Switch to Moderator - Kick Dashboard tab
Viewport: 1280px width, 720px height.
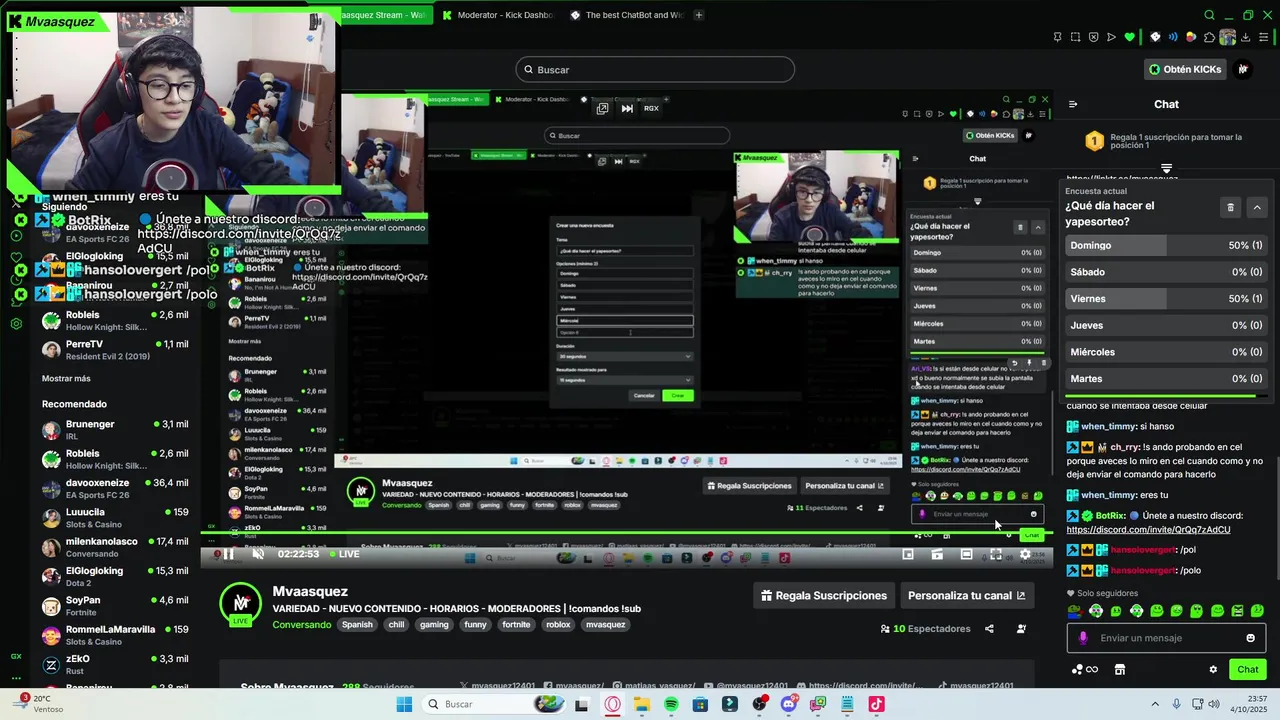point(498,15)
